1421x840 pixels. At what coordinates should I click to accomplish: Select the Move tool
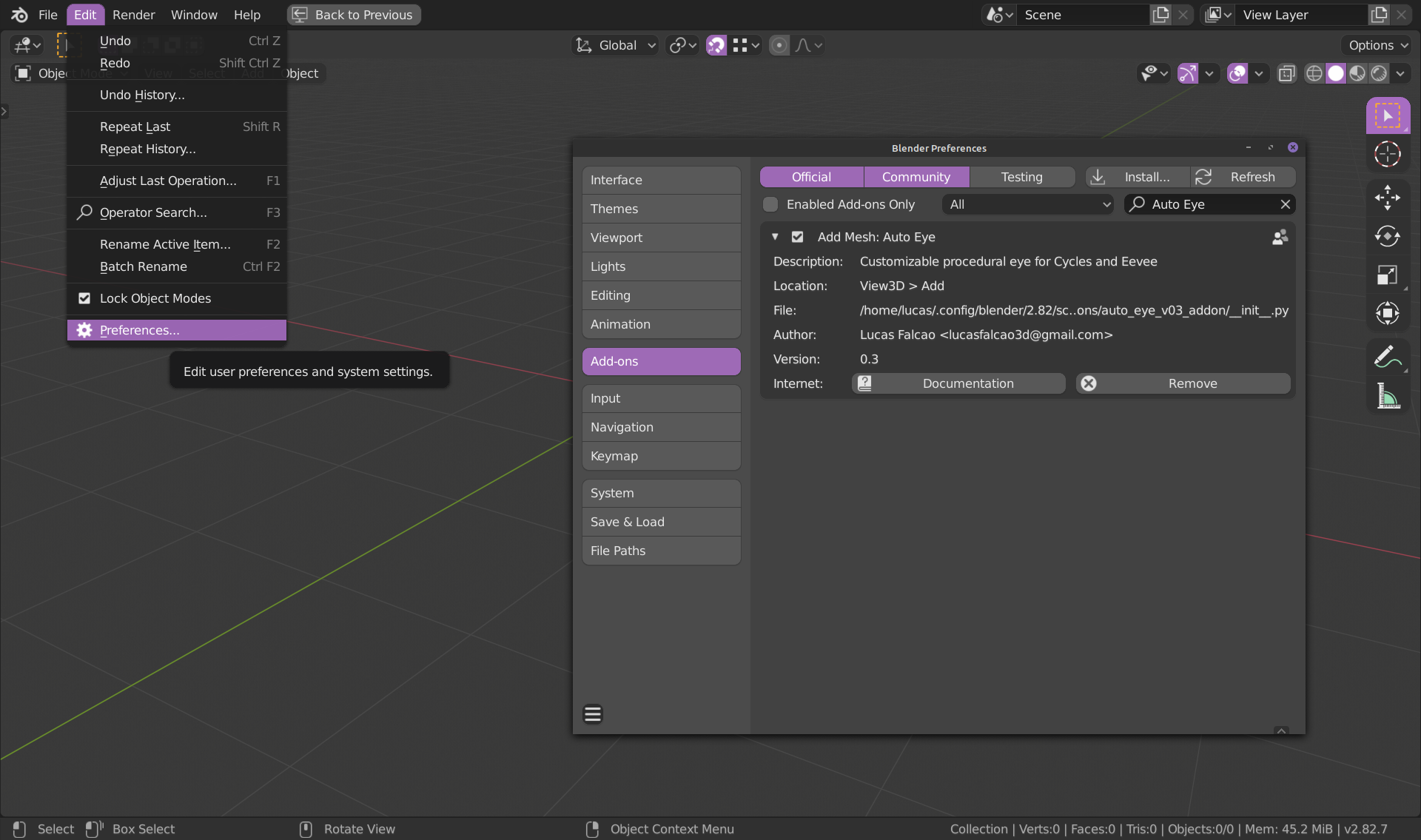tap(1388, 198)
